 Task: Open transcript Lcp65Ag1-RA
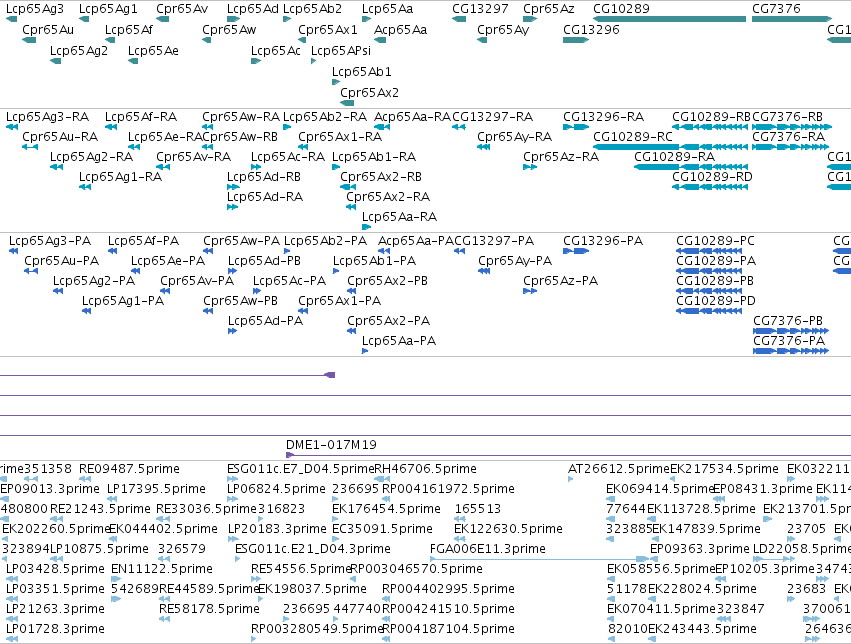120,177
